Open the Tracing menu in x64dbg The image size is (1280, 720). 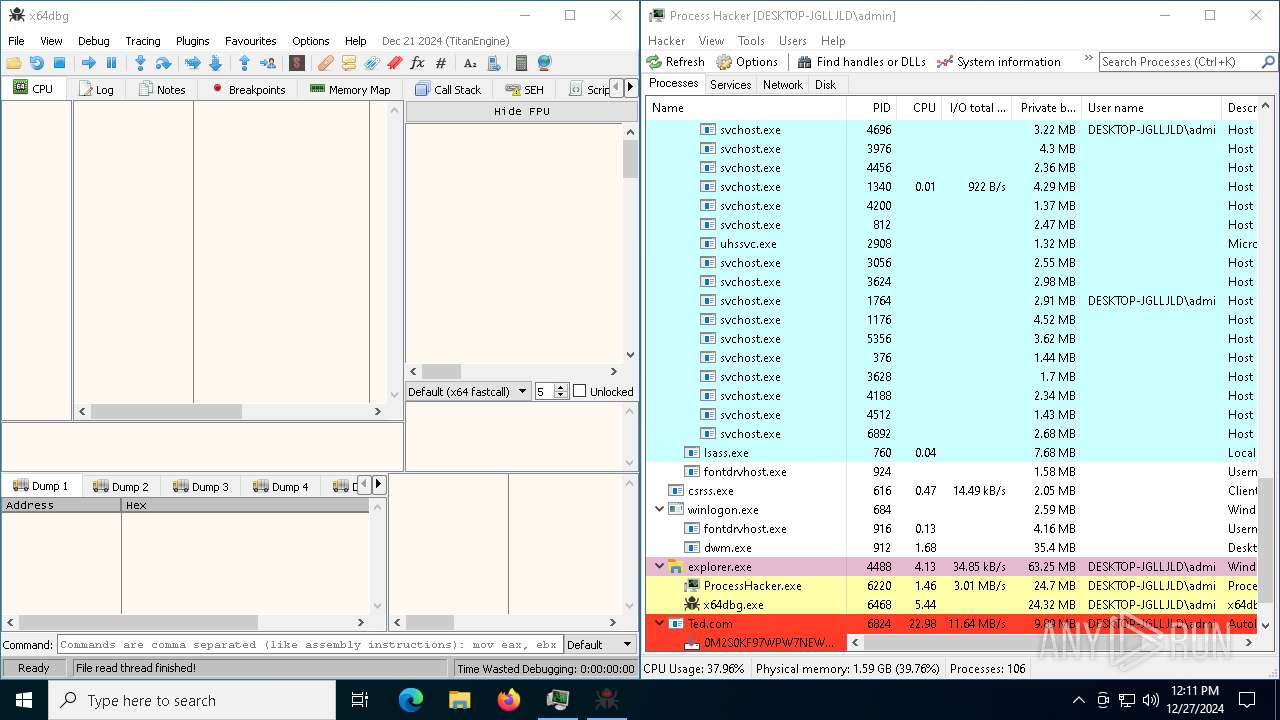pyautogui.click(x=143, y=41)
